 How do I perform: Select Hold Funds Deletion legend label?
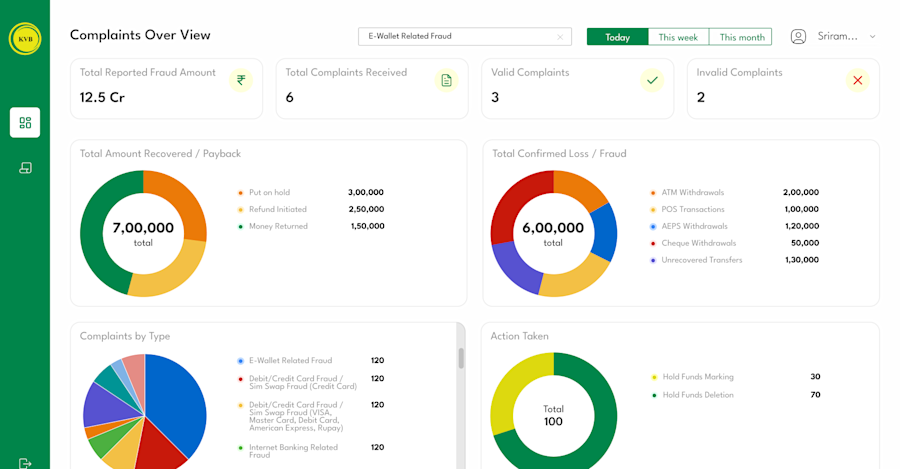point(698,394)
